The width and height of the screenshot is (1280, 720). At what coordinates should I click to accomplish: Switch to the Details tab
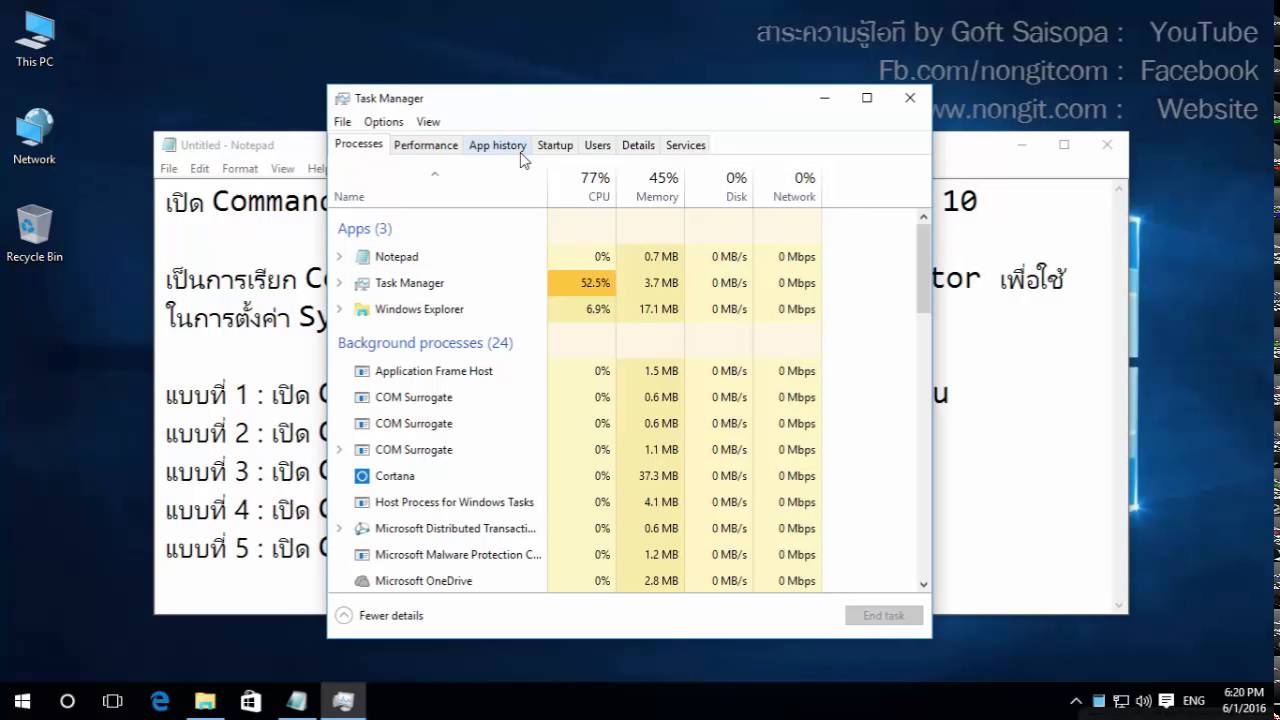point(638,145)
